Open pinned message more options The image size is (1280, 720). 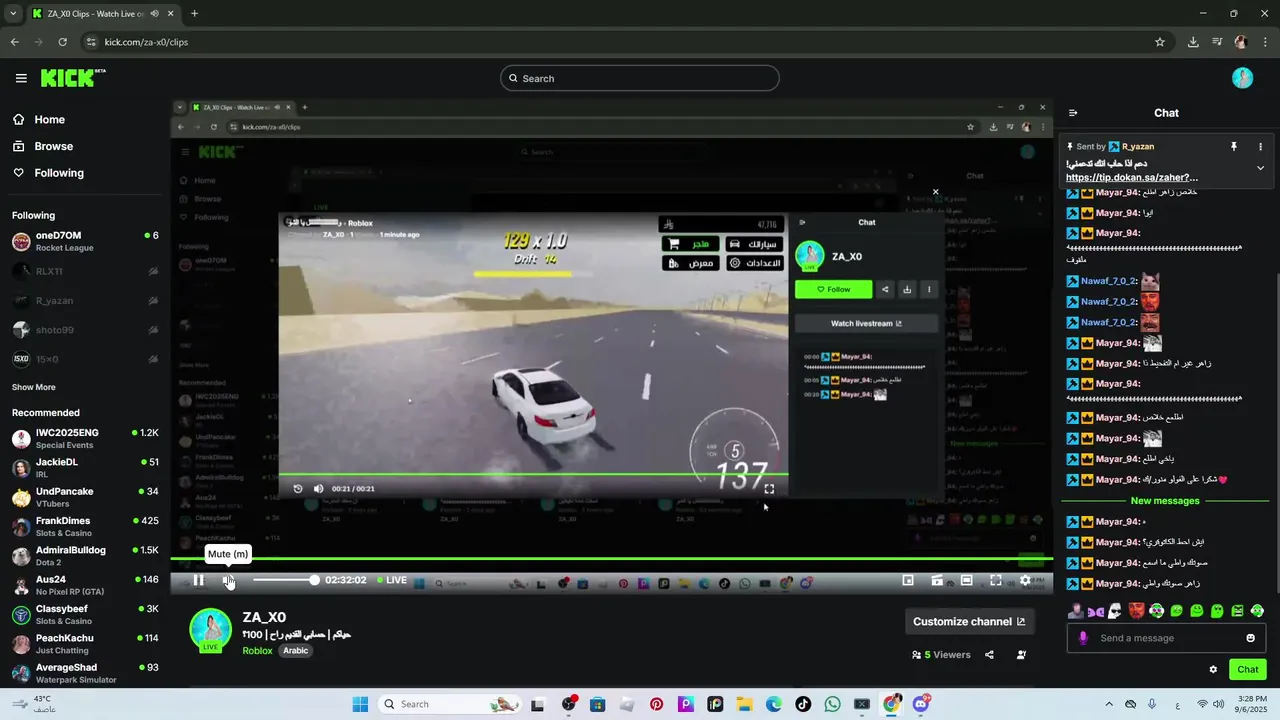[x=1260, y=146]
